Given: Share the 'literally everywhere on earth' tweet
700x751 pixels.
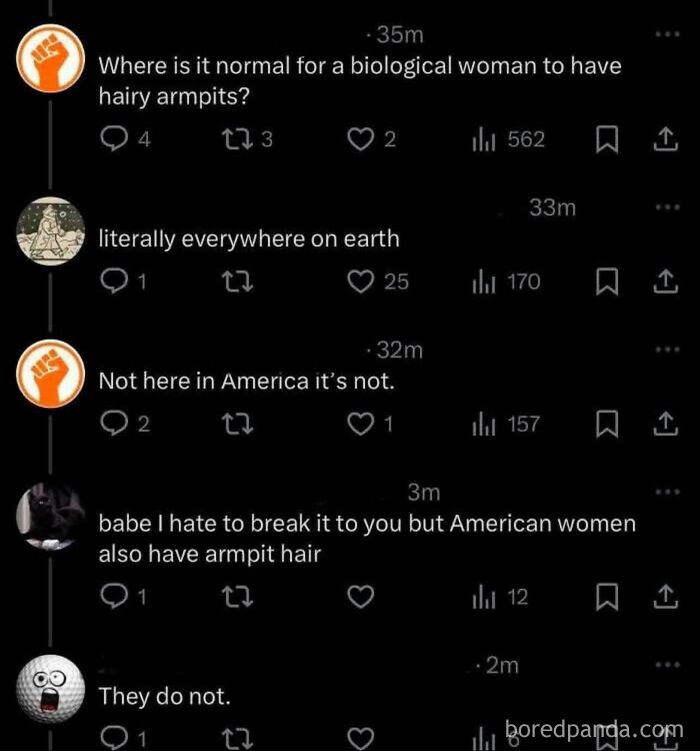Looking at the screenshot, I should pyautogui.click(x=666, y=282).
